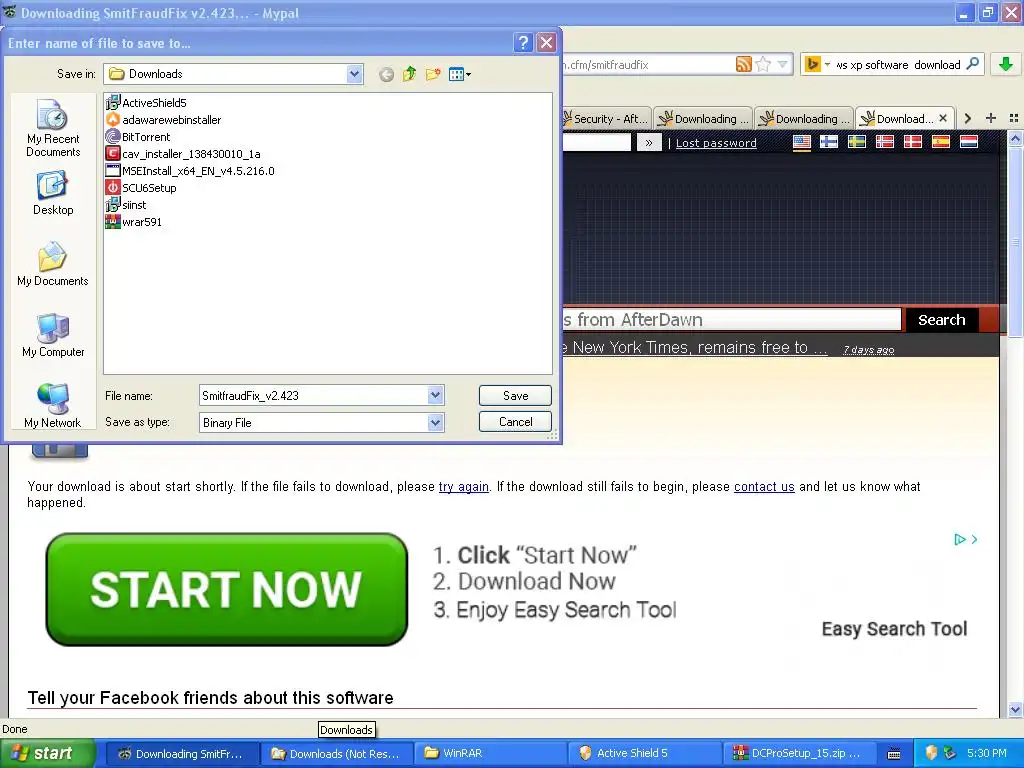Jump to Desktop in the places bar
1024x768 pixels.
pos(53,193)
